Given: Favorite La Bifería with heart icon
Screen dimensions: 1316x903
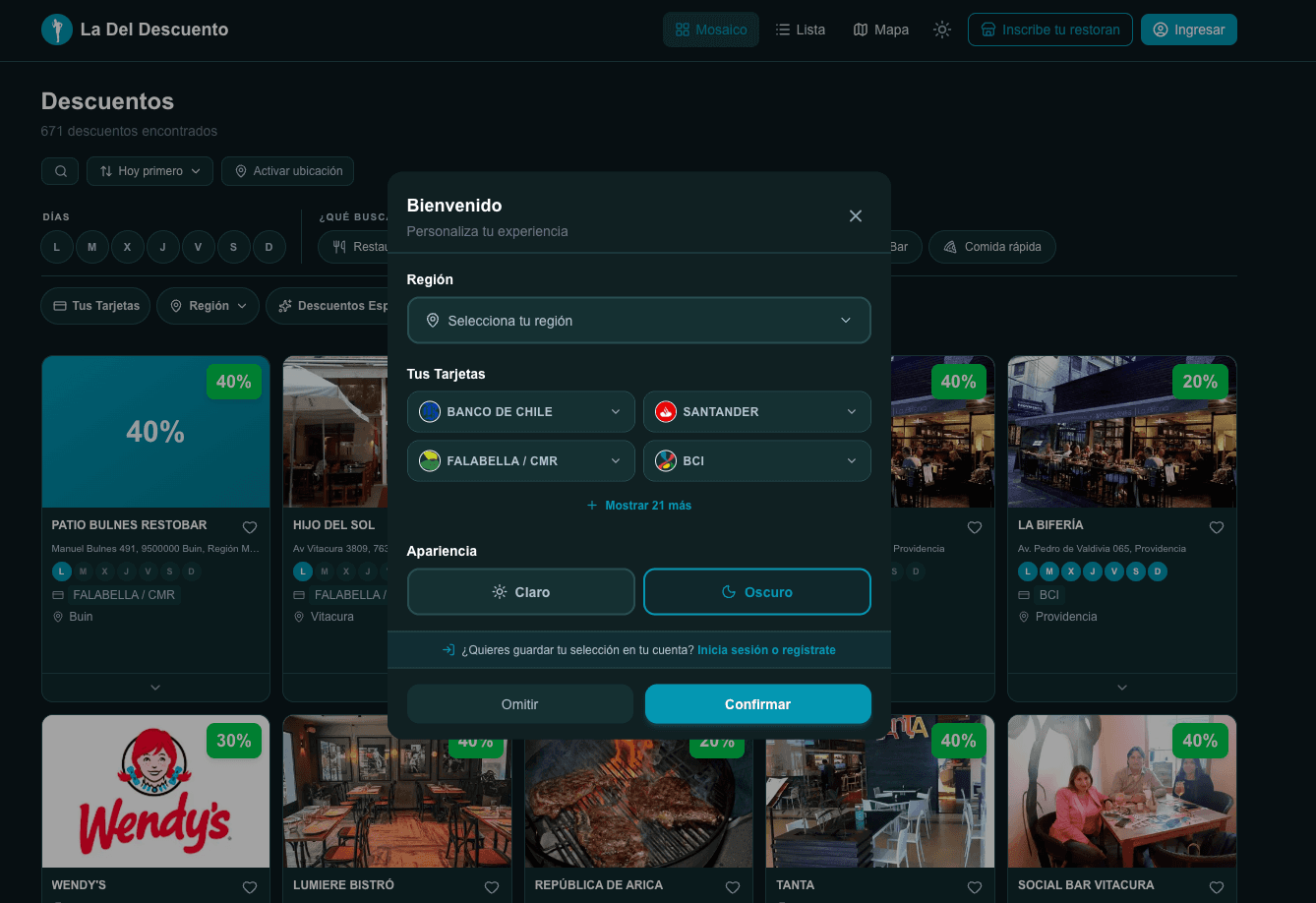Looking at the screenshot, I should point(1217,527).
